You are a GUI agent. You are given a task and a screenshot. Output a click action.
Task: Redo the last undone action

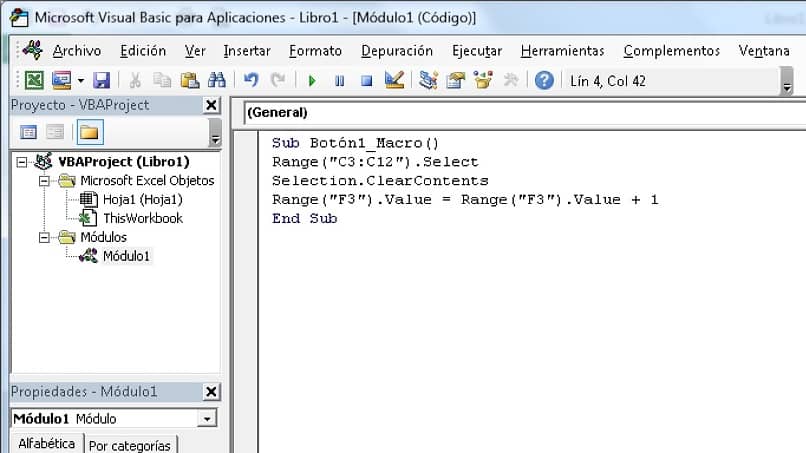pyautogui.click(x=278, y=80)
